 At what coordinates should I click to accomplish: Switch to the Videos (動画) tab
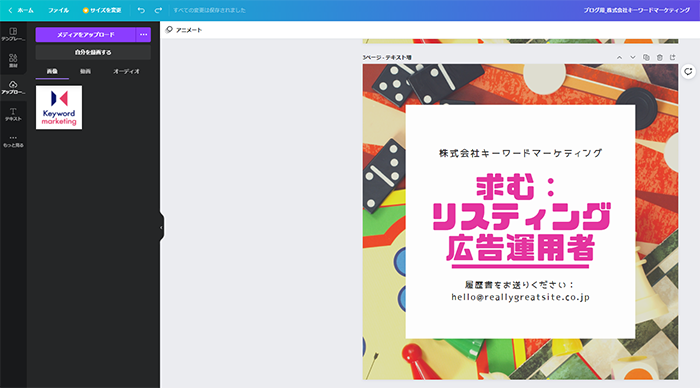85,71
